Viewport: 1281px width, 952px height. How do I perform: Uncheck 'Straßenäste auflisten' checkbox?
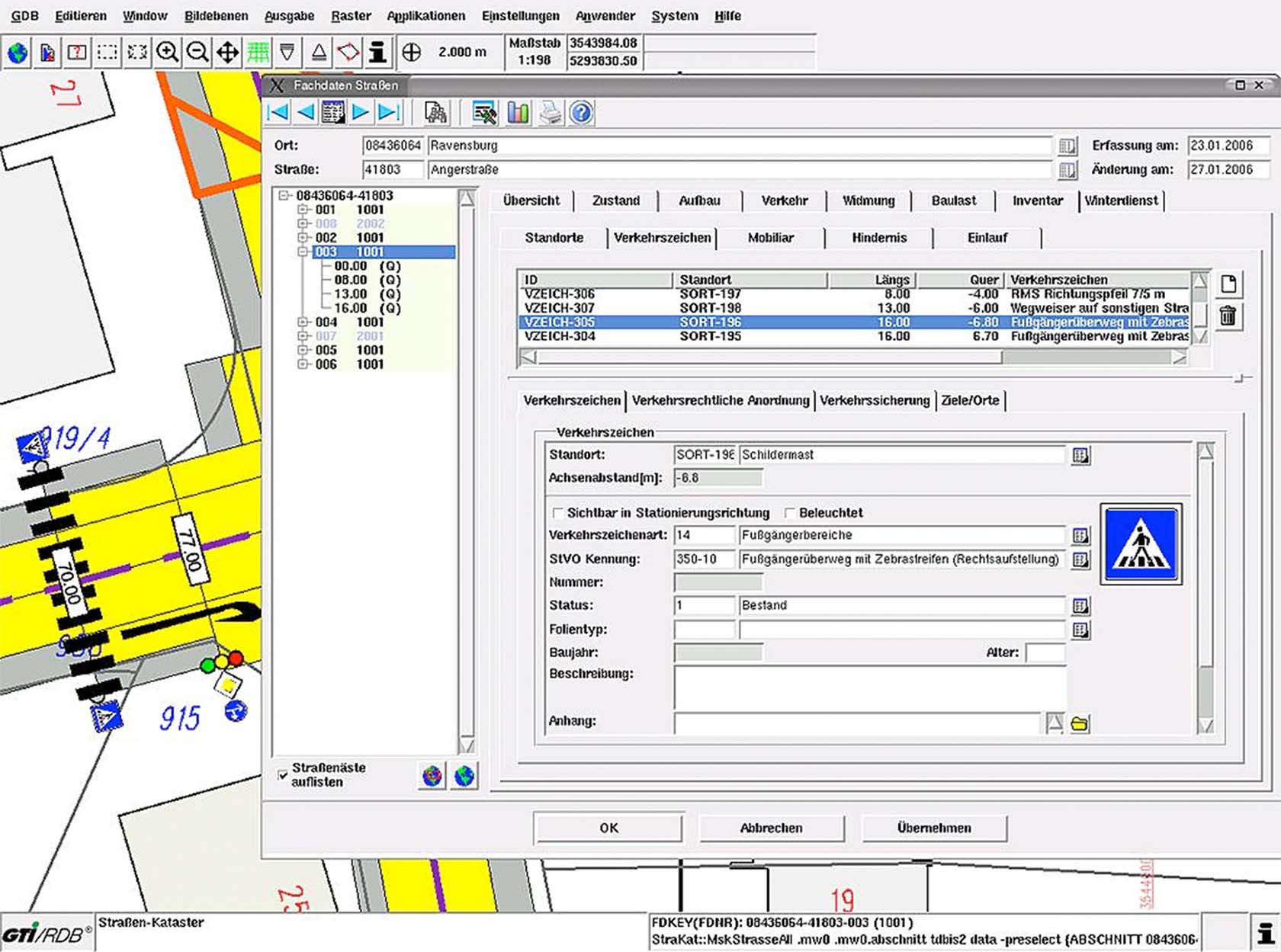coord(283,774)
